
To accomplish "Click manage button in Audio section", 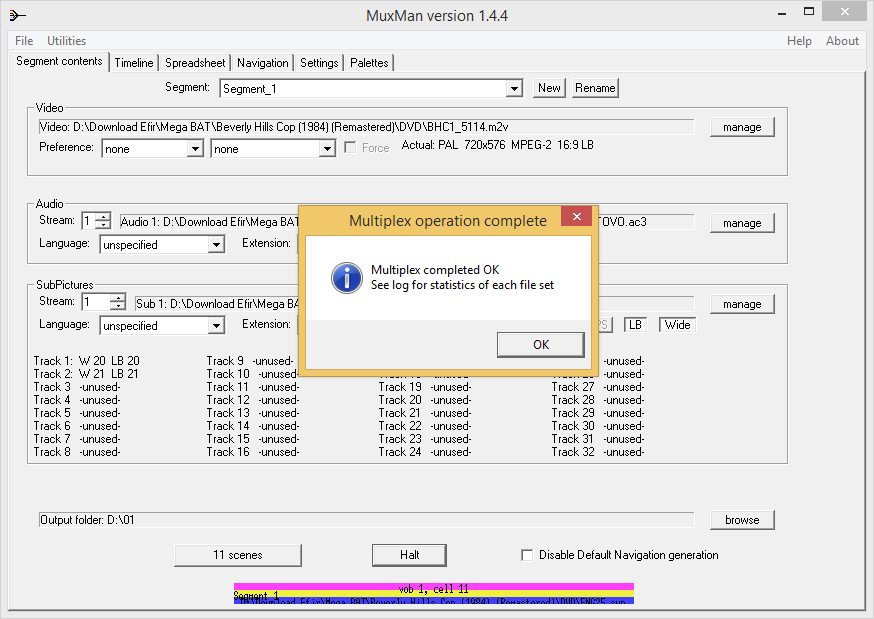I will pos(742,223).
